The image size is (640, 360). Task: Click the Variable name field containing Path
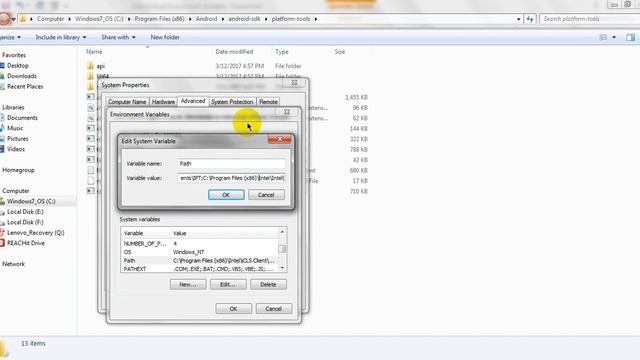(231, 164)
